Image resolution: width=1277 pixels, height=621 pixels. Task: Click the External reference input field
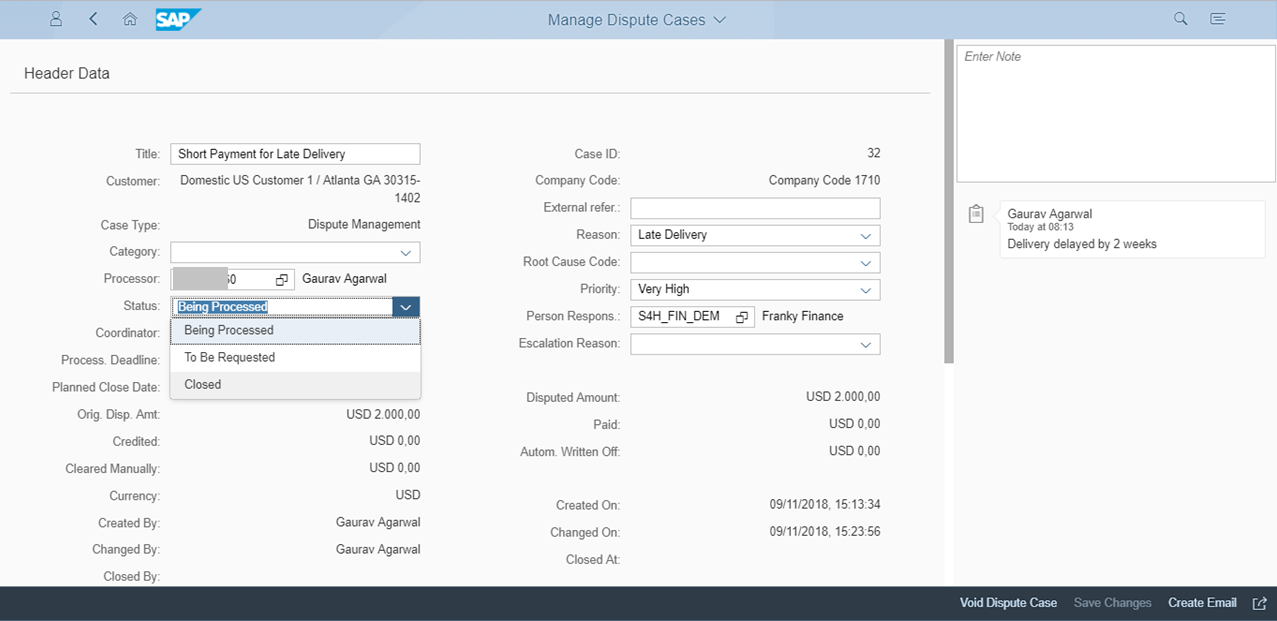[x=755, y=208]
